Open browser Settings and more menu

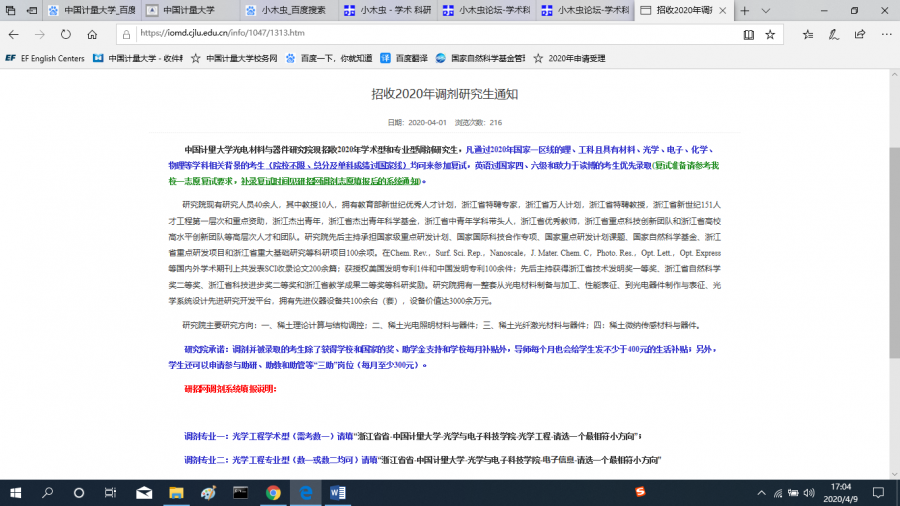click(883, 33)
